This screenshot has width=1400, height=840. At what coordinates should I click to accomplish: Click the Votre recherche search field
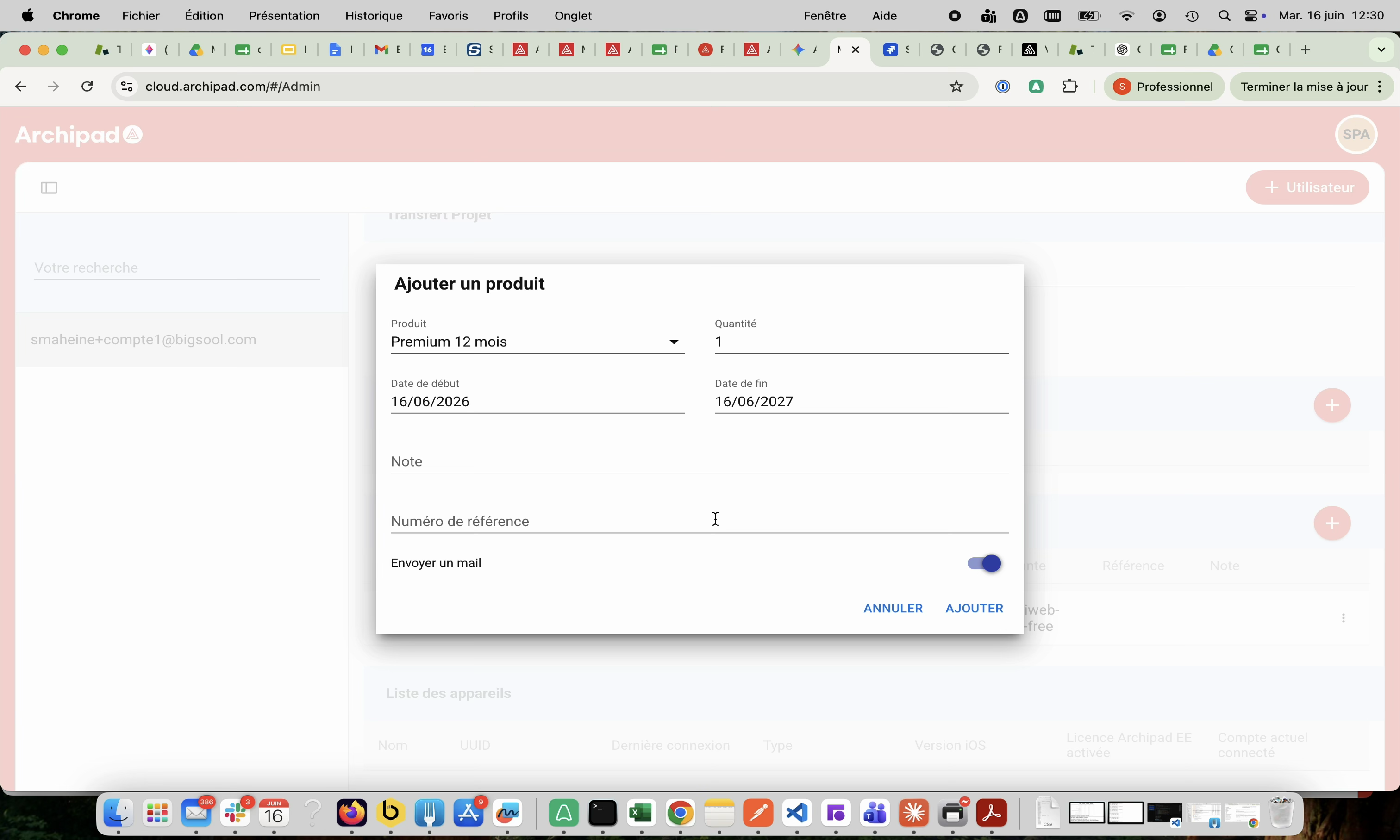[x=177, y=268]
